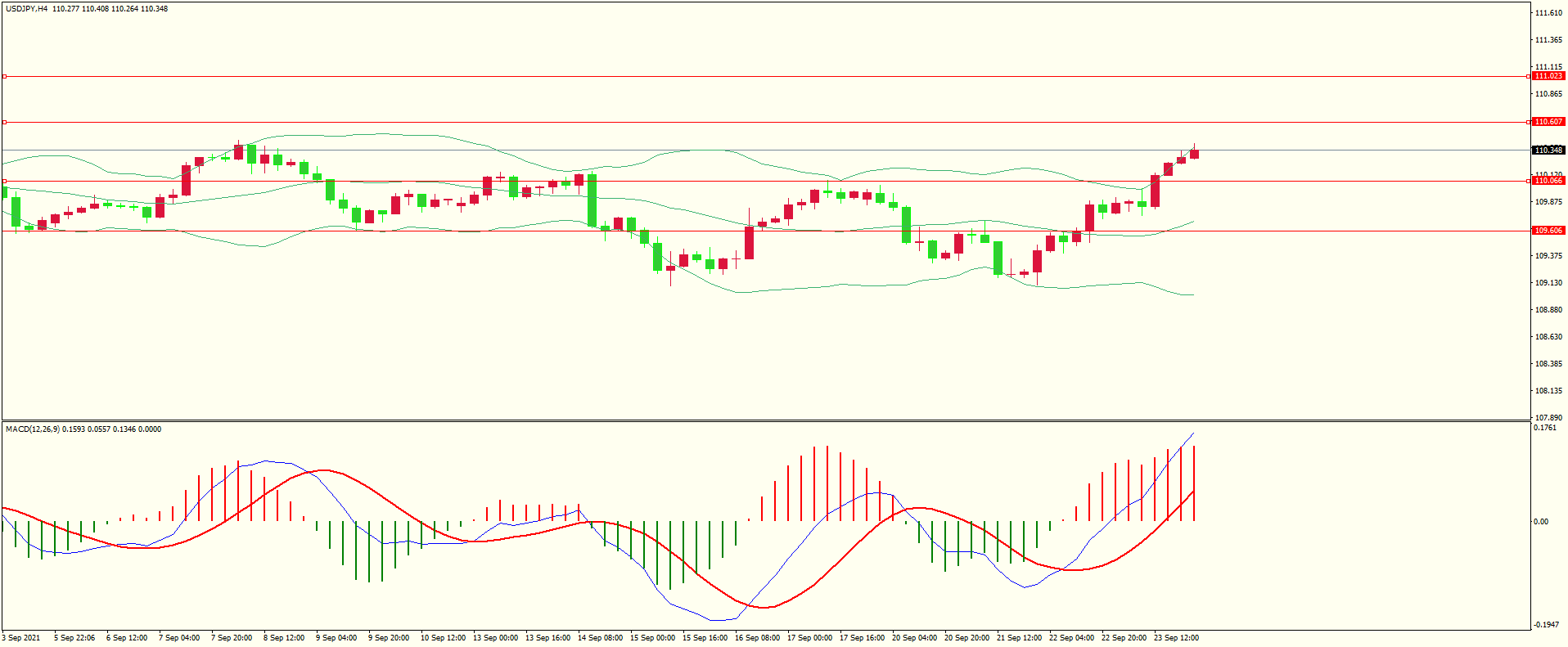This screenshot has width=1568, height=647.
Task: Click the 111.610 price axis label
Action: click(1548, 13)
